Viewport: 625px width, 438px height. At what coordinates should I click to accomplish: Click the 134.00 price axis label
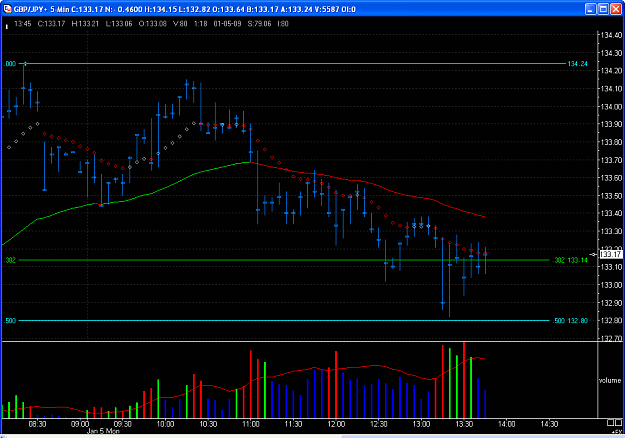tap(611, 106)
